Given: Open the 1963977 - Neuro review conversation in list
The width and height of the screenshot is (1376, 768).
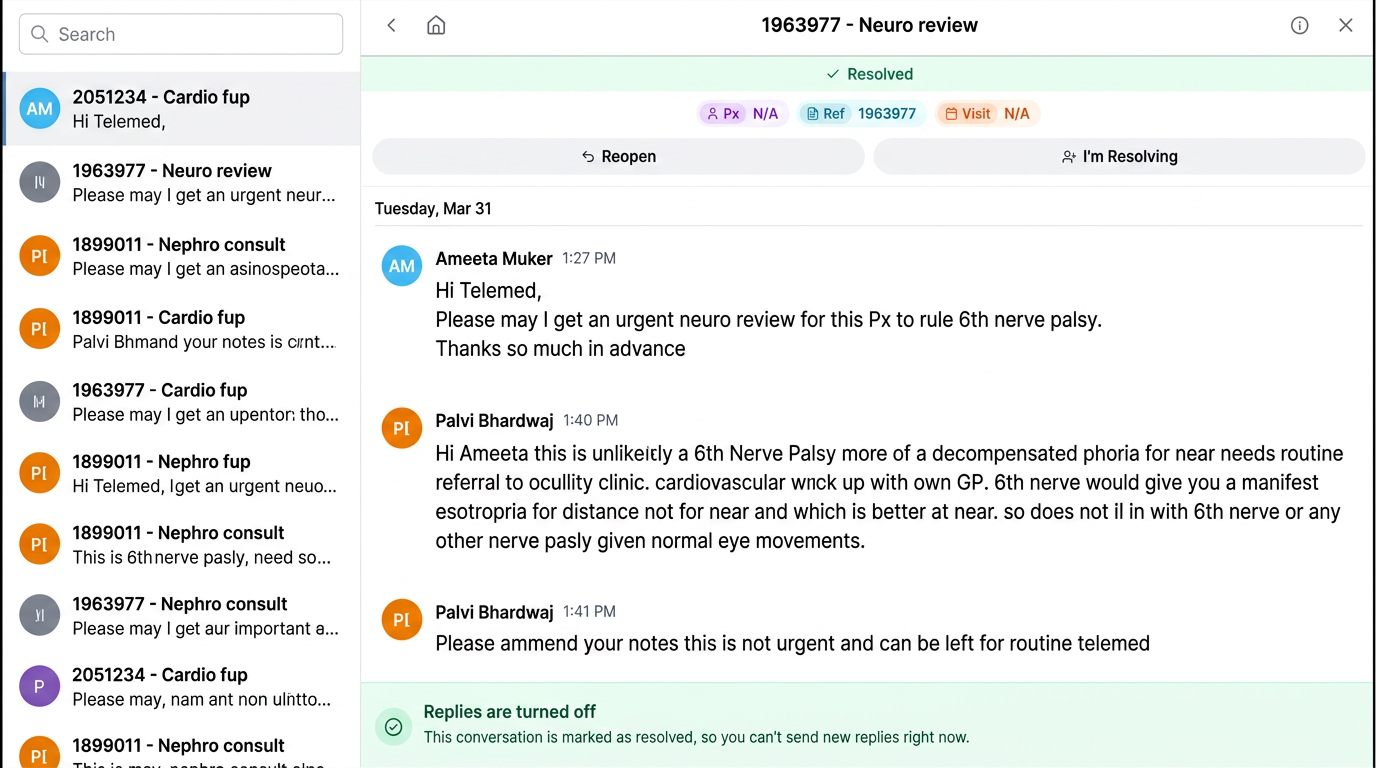Looking at the screenshot, I should point(181,182).
